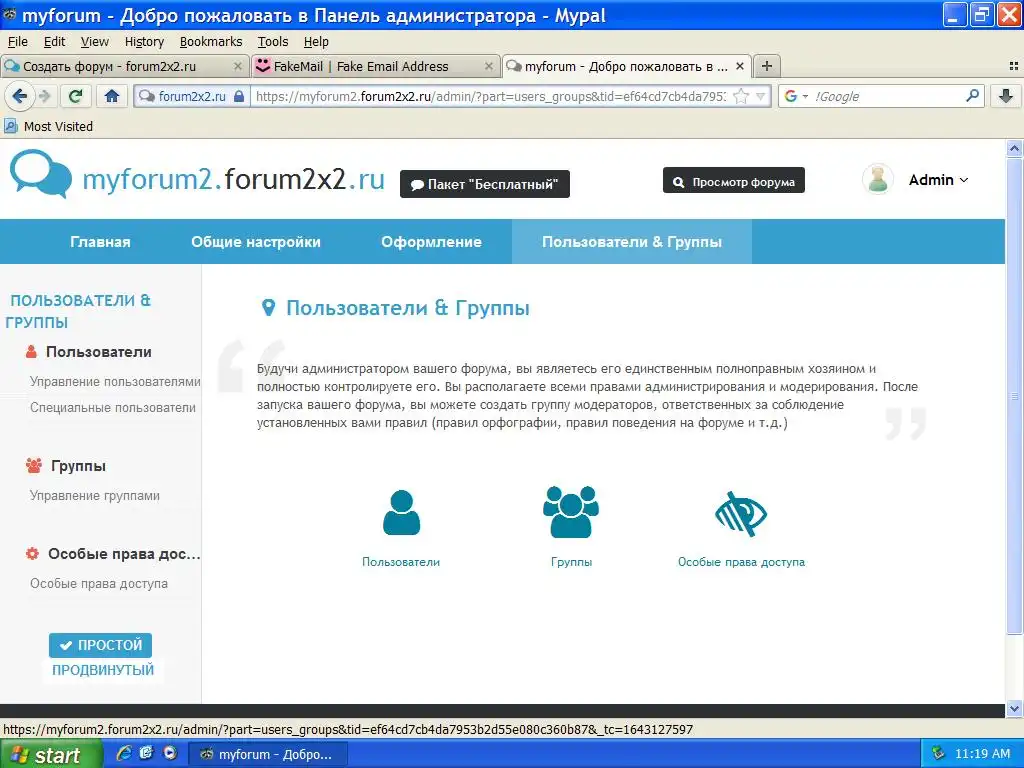Open the View menu

pyautogui.click(x=95, y=42)
